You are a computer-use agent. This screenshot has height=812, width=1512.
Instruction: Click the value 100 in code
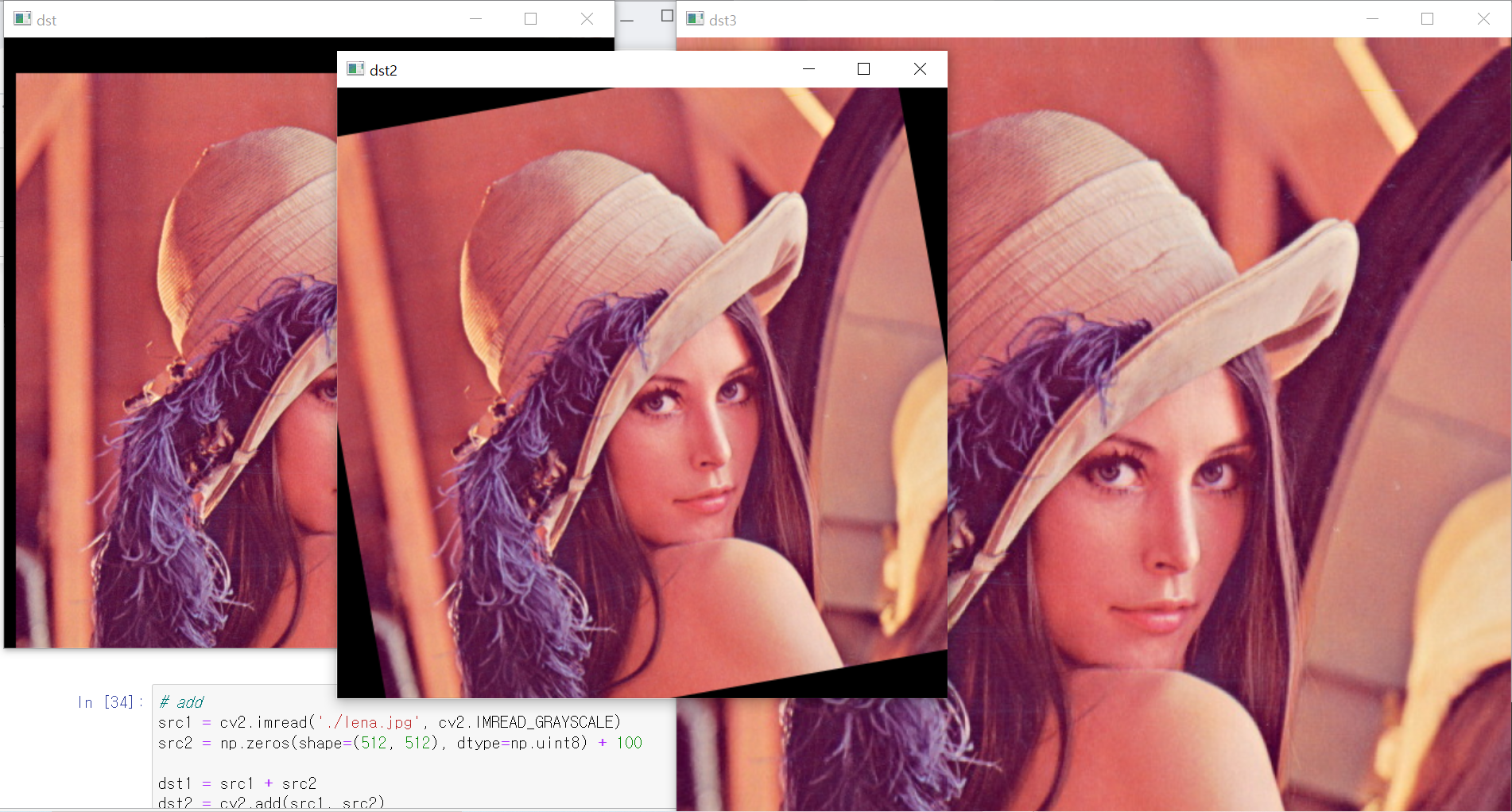(x=629, y=743)
